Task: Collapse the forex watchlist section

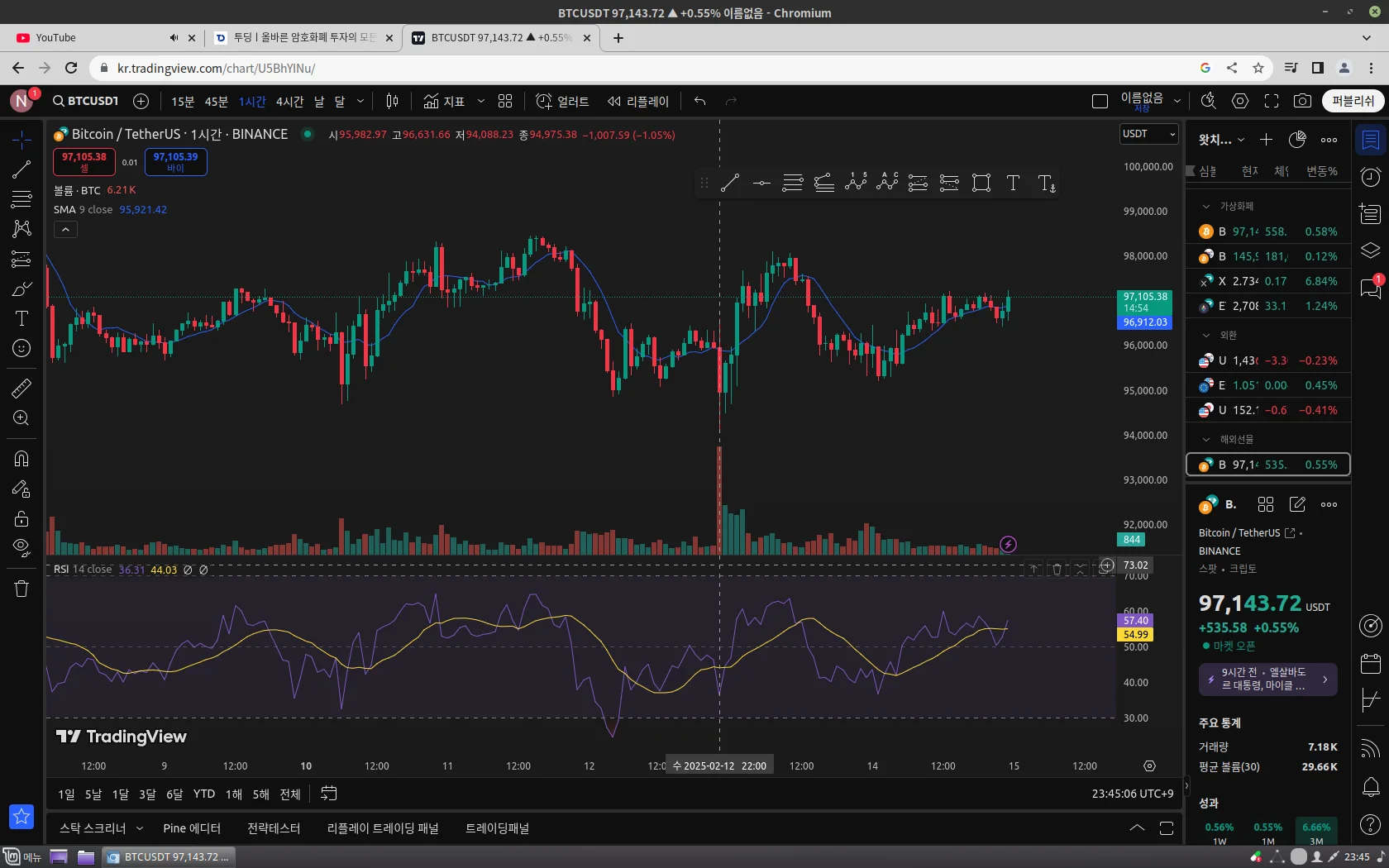Action: click(1206, 336)
